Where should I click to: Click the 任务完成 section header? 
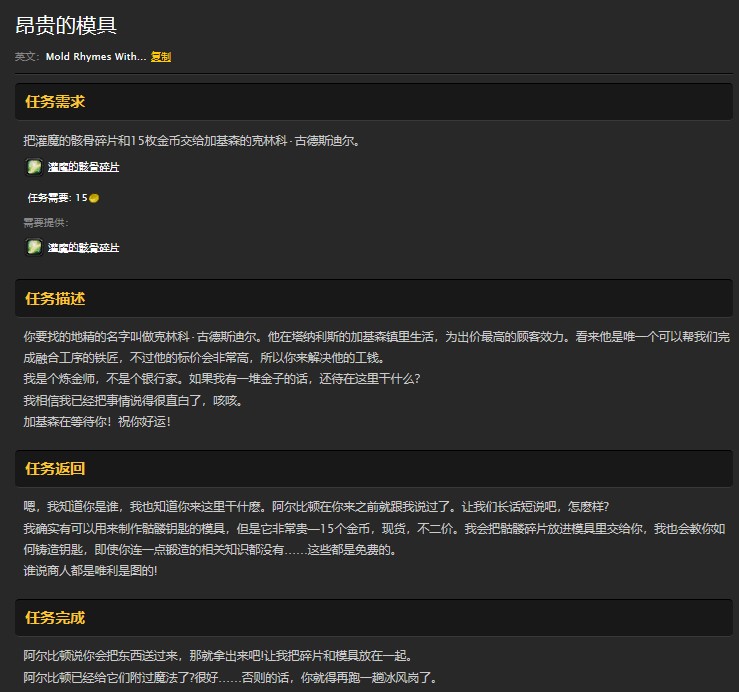55,617
